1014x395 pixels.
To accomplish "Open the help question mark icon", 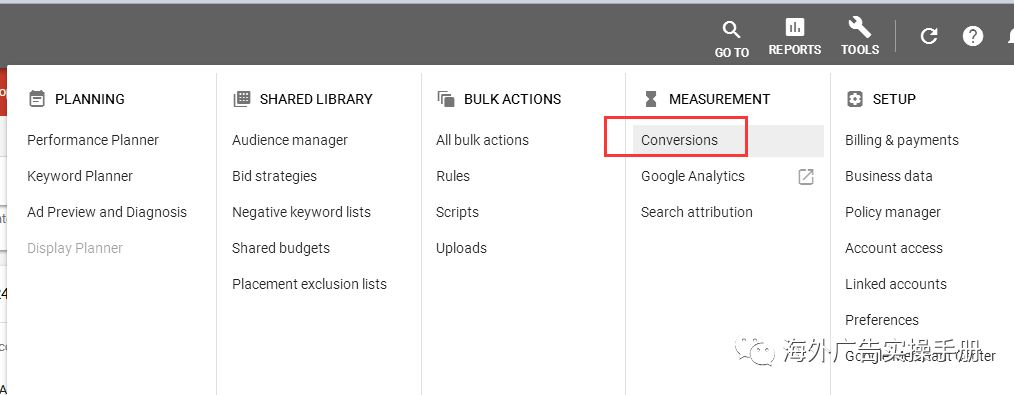I will tap(973, 36).
